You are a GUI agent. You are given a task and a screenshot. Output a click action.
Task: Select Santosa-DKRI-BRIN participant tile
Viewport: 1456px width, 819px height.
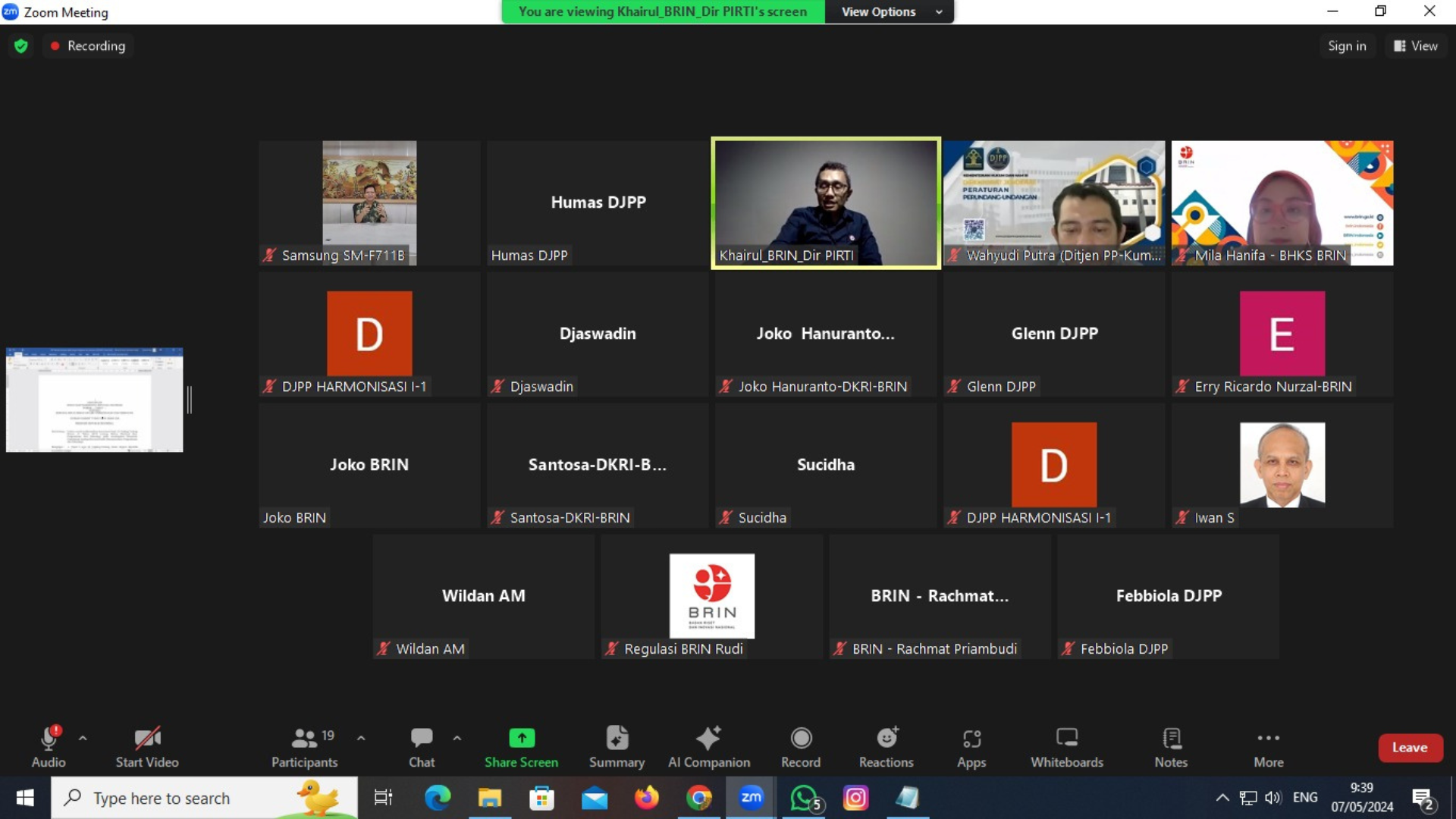(x=598, y=465)
